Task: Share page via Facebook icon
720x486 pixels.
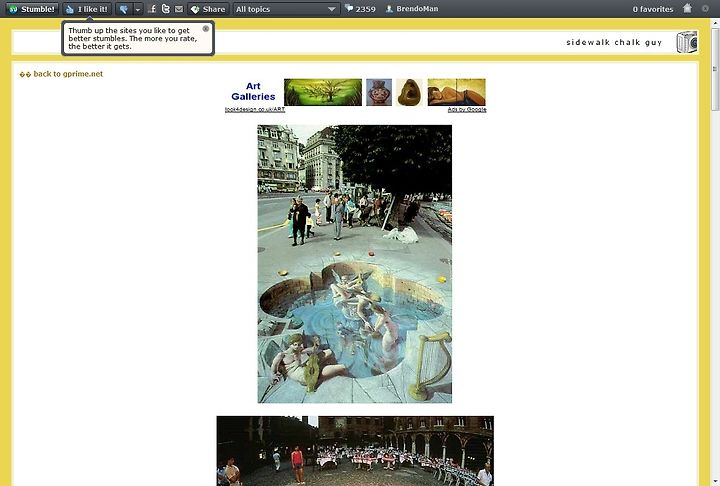Action: click(152, 8)
